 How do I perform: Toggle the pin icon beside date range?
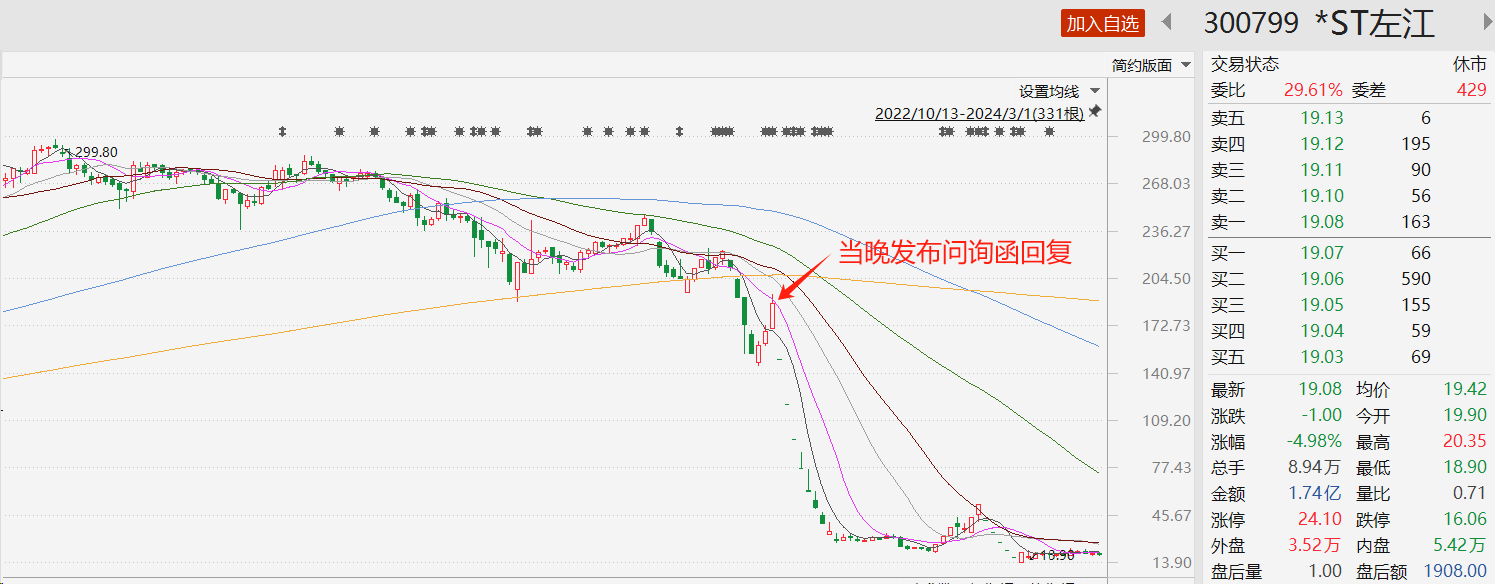[x=1095, y=112]
